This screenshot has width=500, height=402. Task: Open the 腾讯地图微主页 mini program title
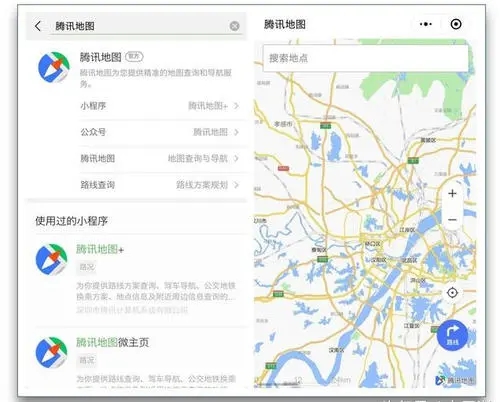click(x=112, y=342)
